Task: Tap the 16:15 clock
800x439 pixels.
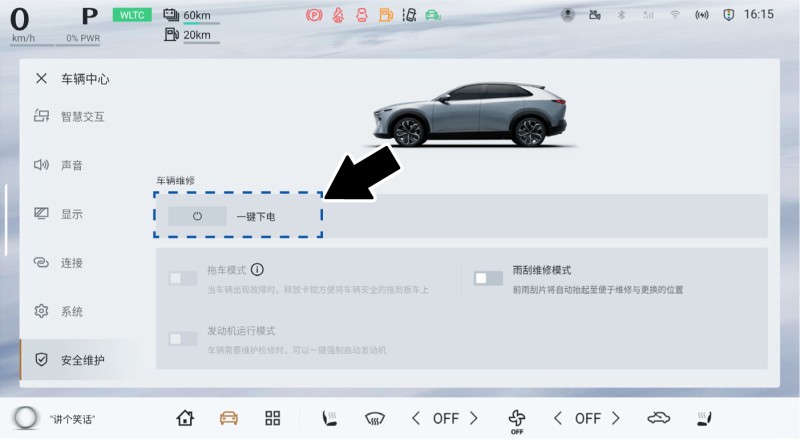Action: (759, 14)
